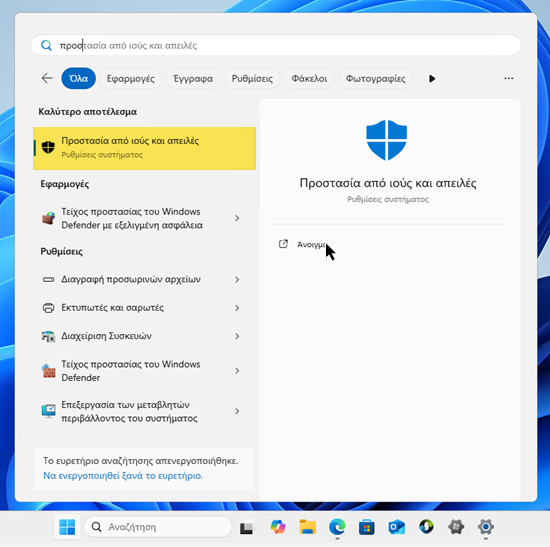The height and width of the screenshot is (547, 550).
Task: Click the back arrow in search filters
Action: coord(47,78)
